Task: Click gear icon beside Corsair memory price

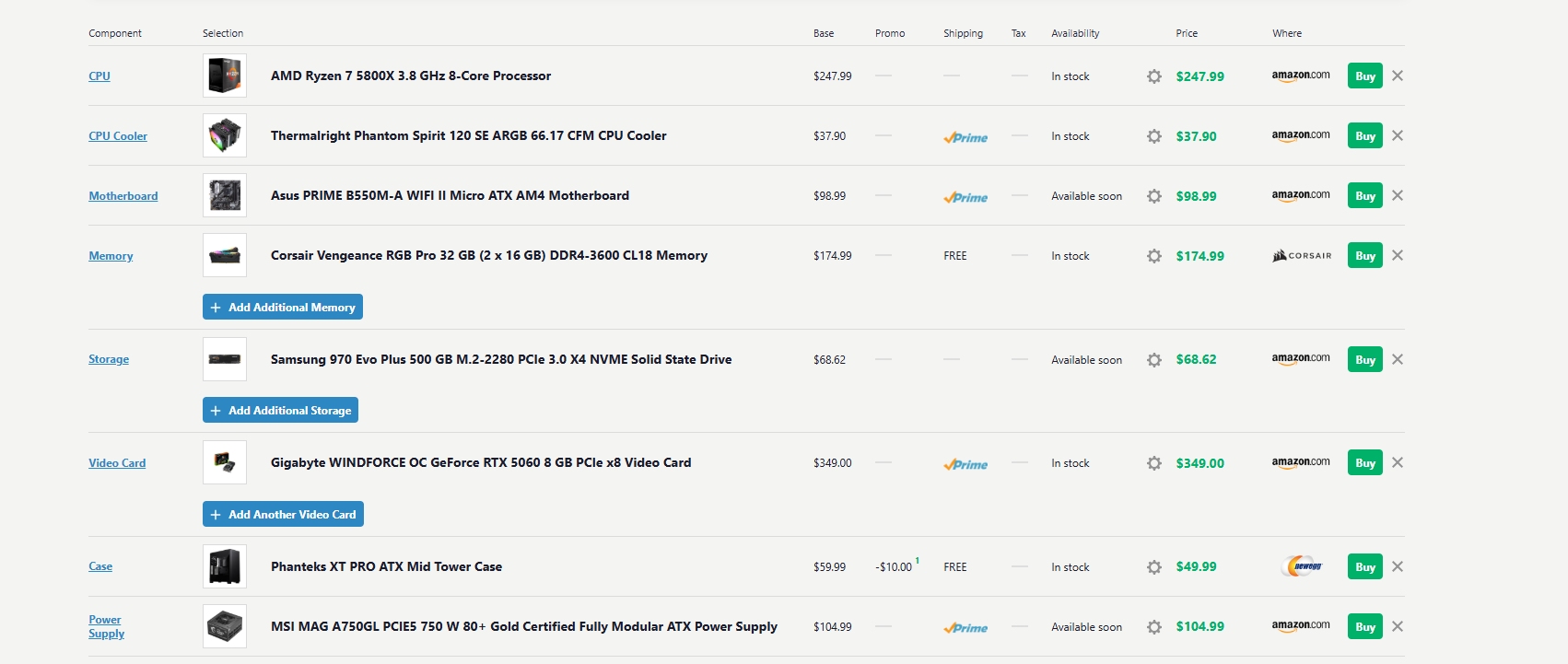Action: pos(1153,256)
